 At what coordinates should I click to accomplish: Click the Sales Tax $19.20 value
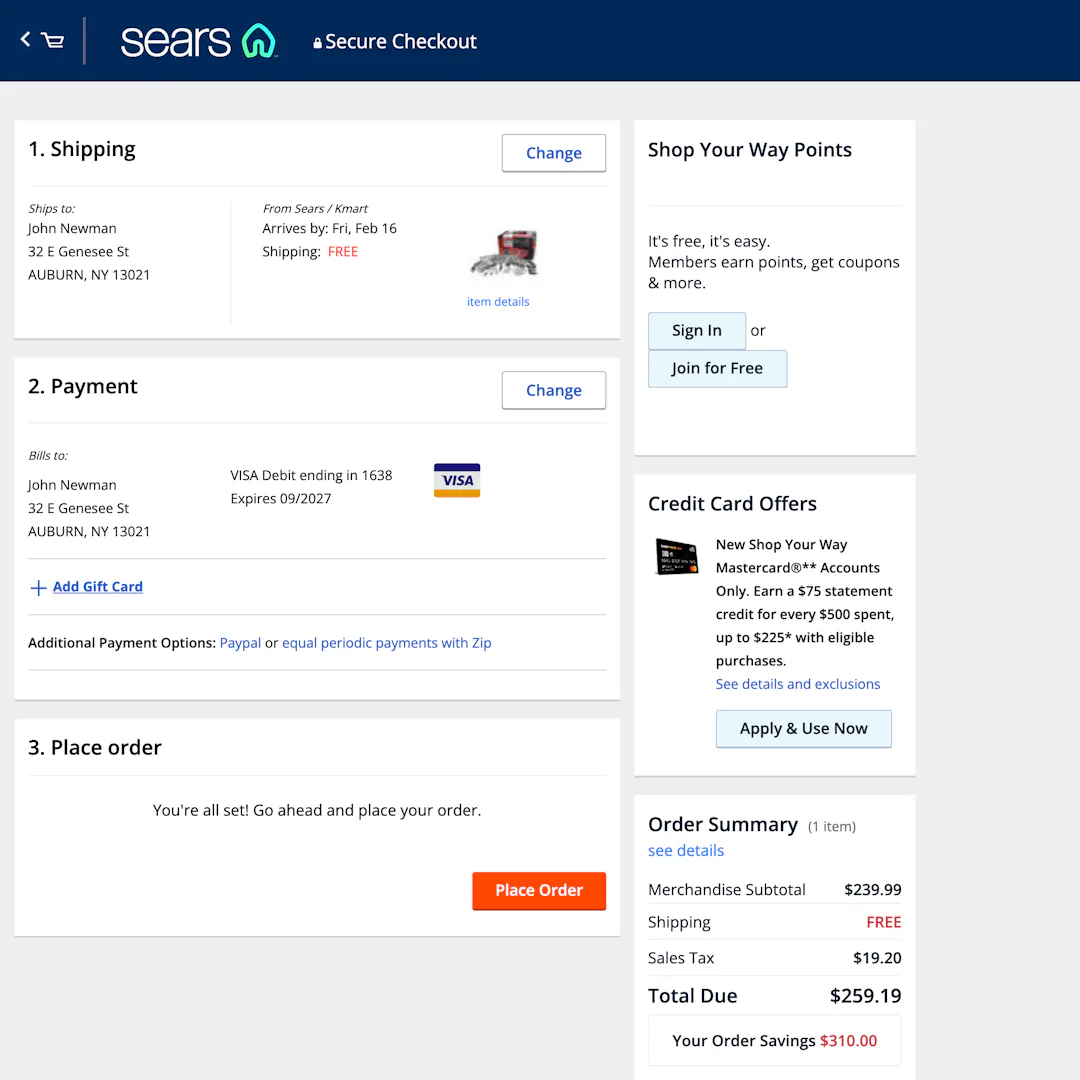pyautogui.click(x=877, y=958)
